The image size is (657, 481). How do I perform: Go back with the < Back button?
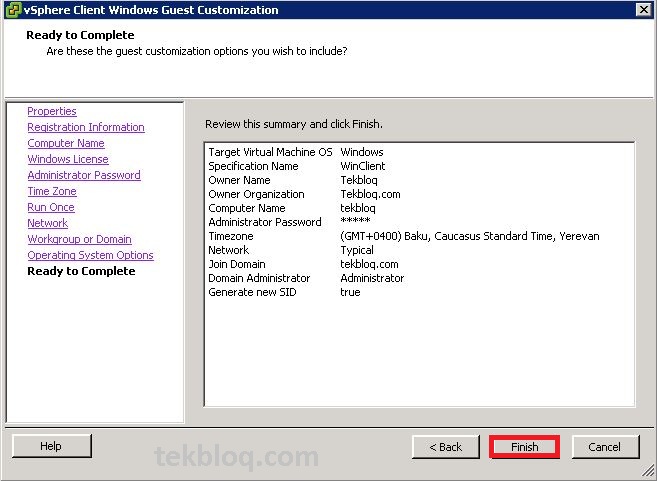point(446,447)
